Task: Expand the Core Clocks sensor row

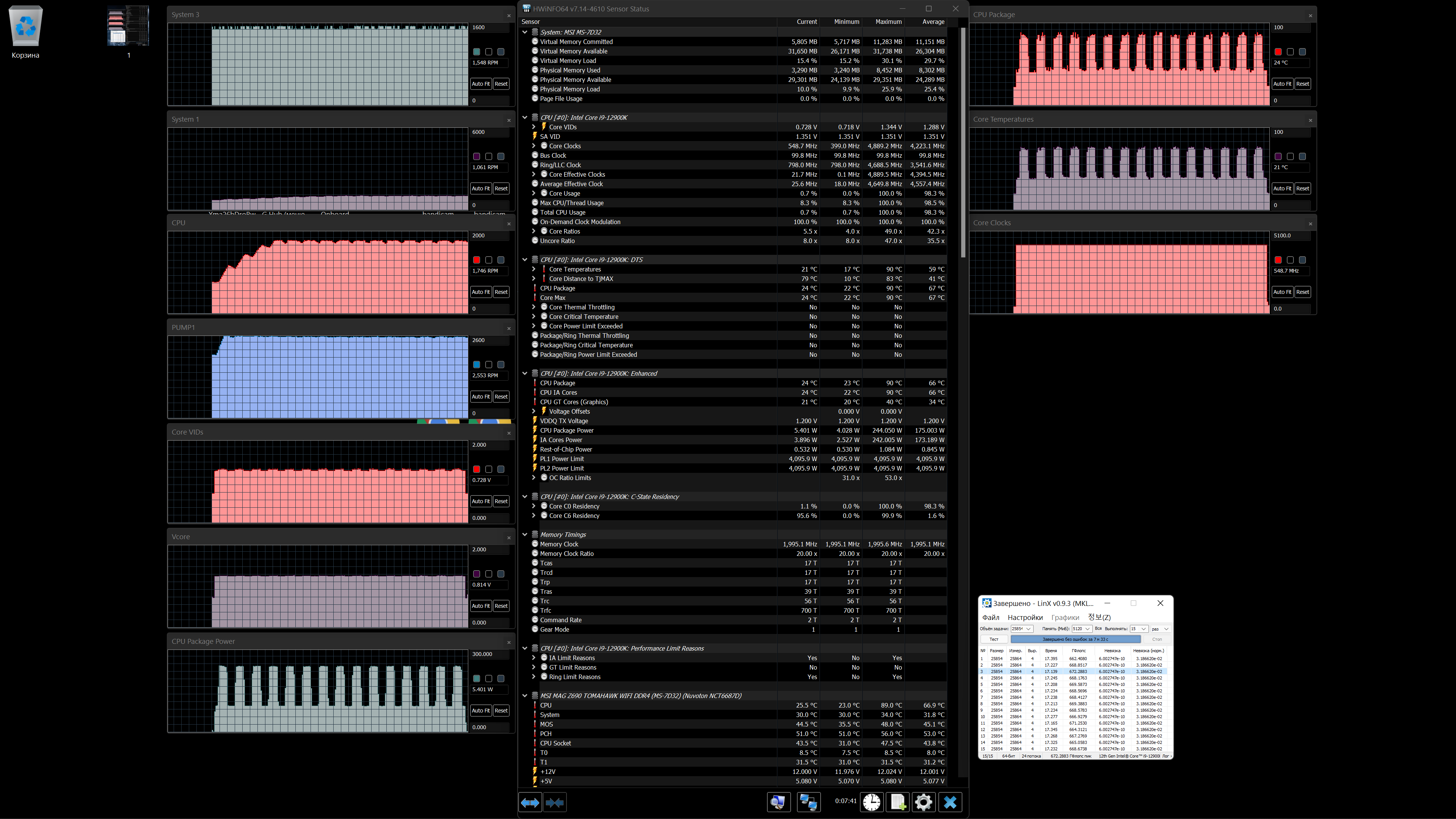Action: 533,146
